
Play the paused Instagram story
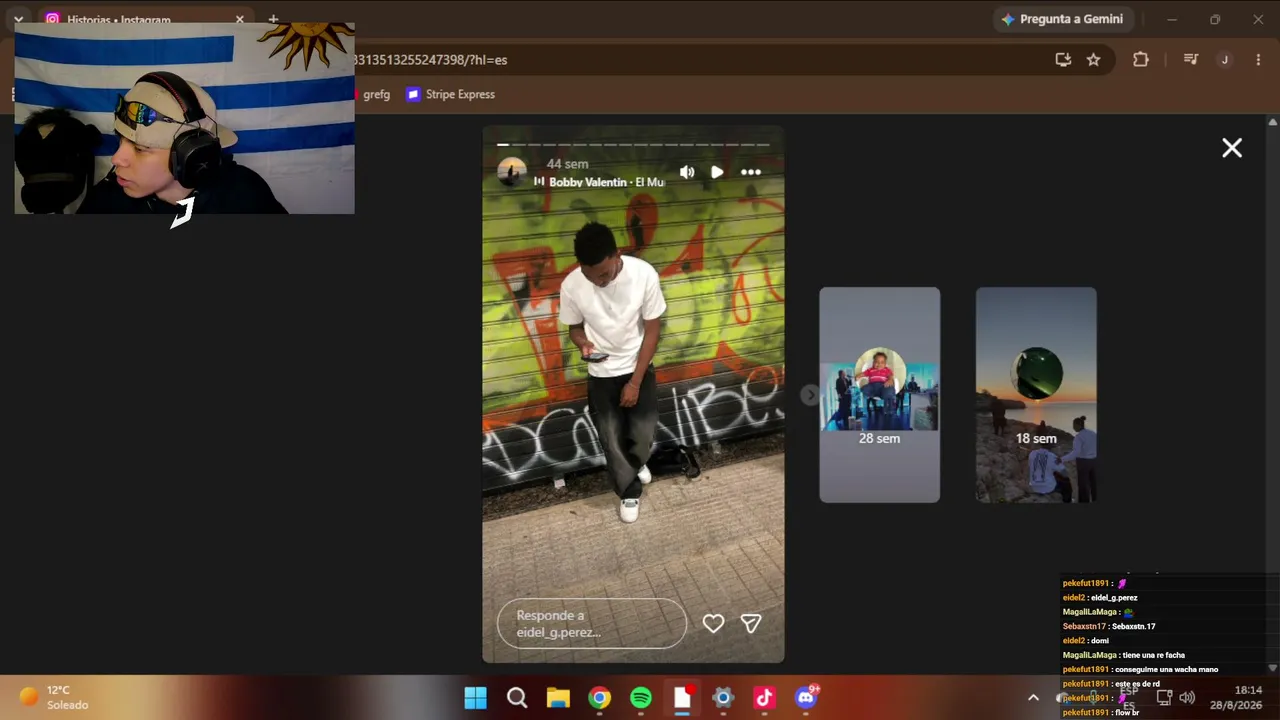[x=717, y=172]
